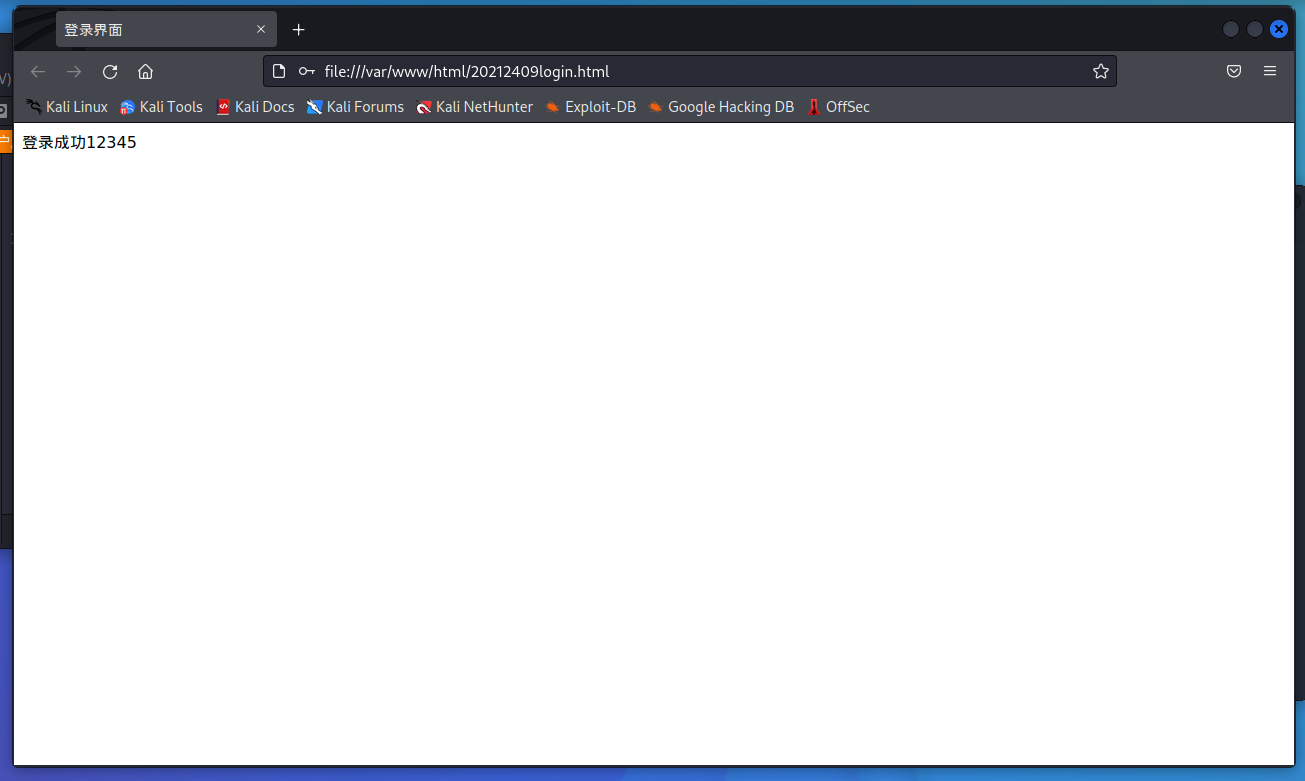Image resolution: width=1305 pixels, height=781 pixels.
Task: Bookmark this page with the star
Action: tap(1101, 71)
